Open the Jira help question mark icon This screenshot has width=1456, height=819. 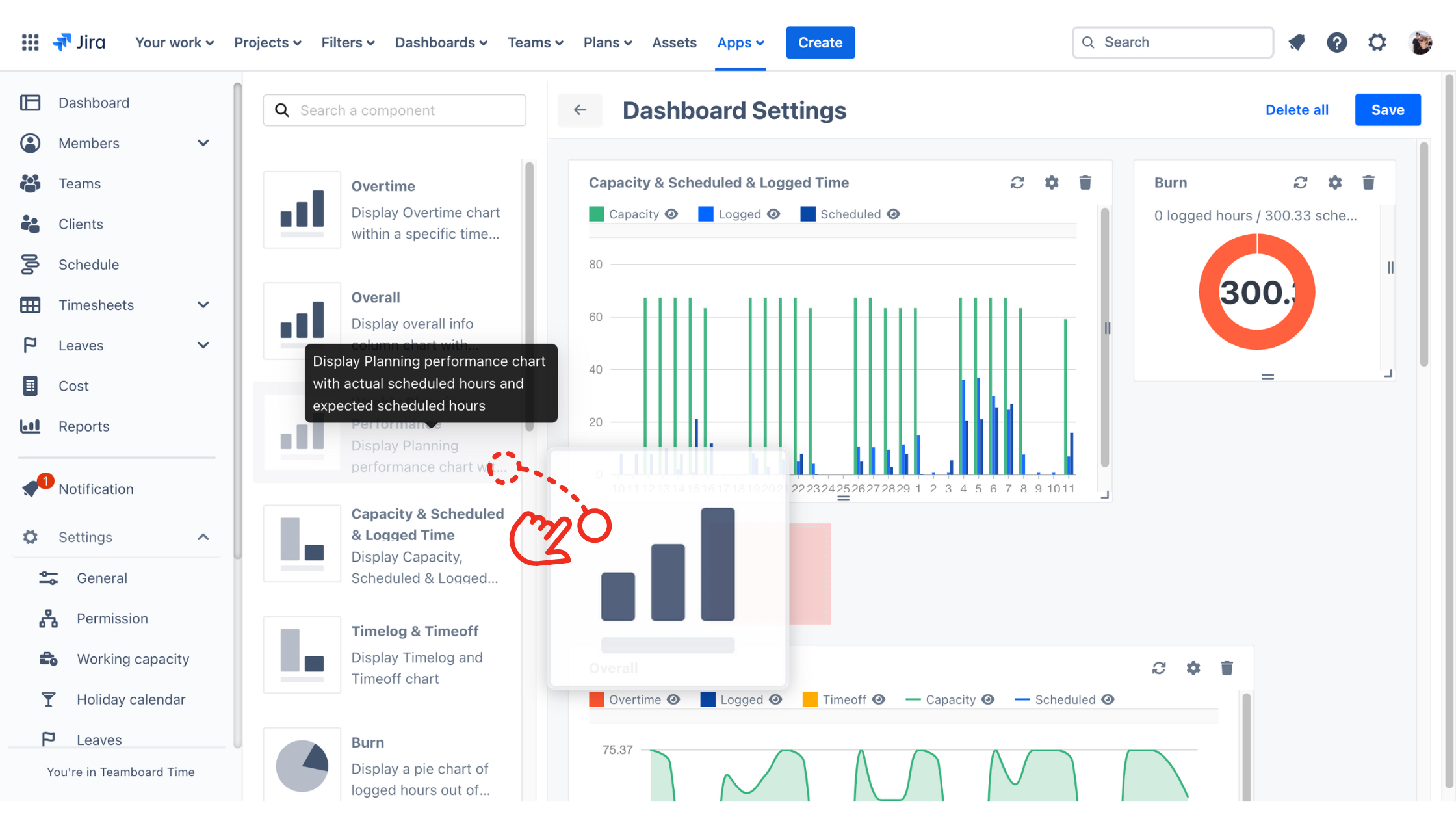1336,42
